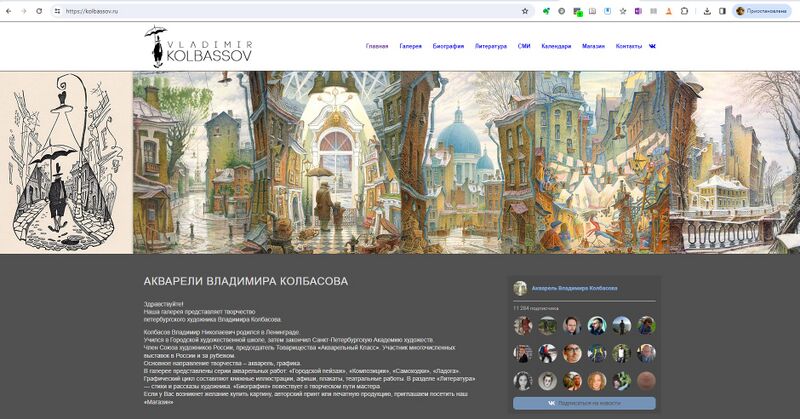Show browser downloads

pos(707,11)
